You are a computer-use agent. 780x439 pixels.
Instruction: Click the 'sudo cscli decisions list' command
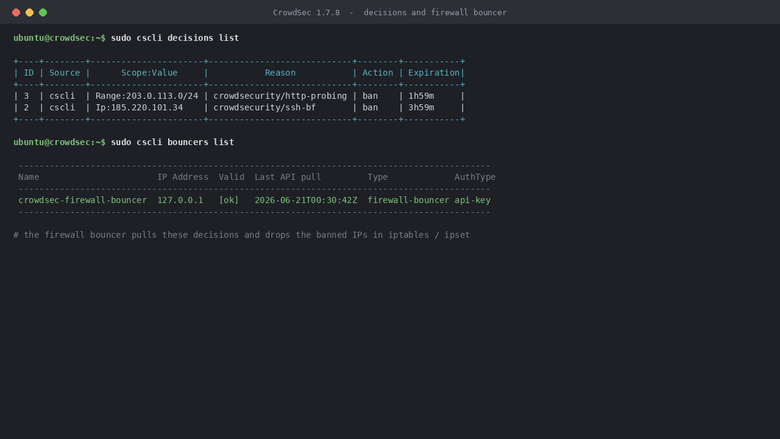[175, 38]
